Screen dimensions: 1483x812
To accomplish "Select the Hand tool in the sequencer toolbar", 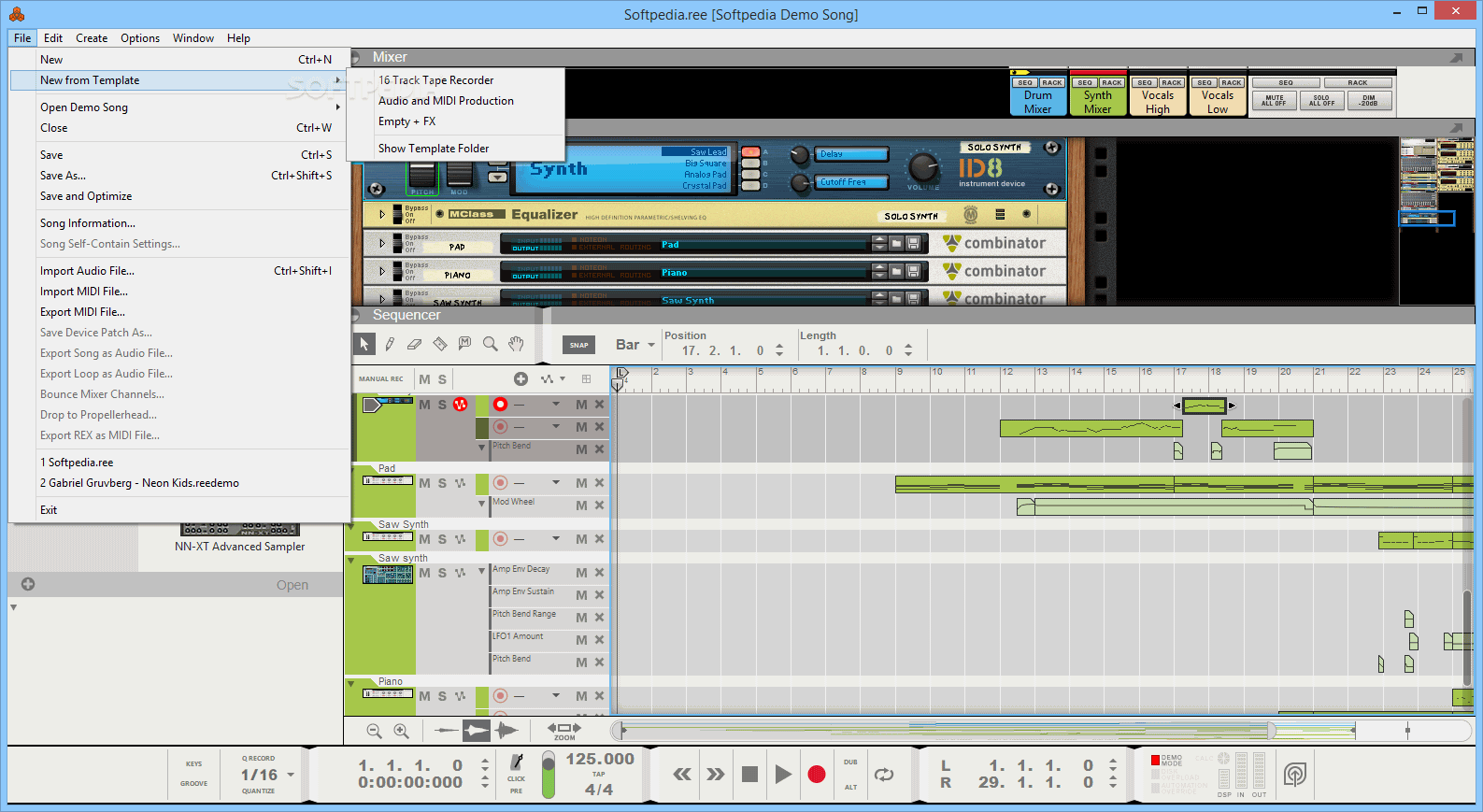I will coord(516,344).
